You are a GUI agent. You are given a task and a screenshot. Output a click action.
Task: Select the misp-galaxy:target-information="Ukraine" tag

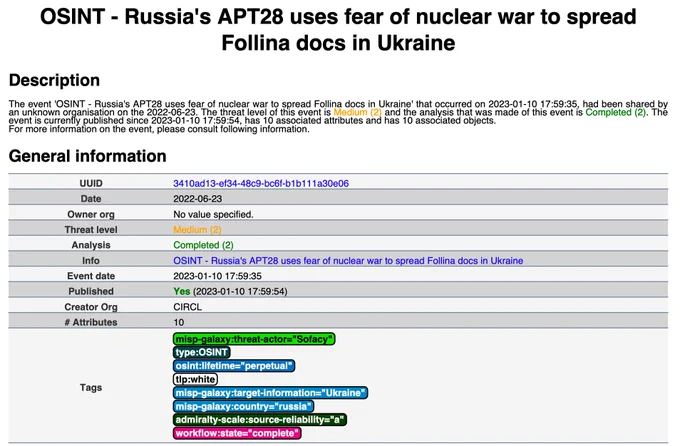270,393
